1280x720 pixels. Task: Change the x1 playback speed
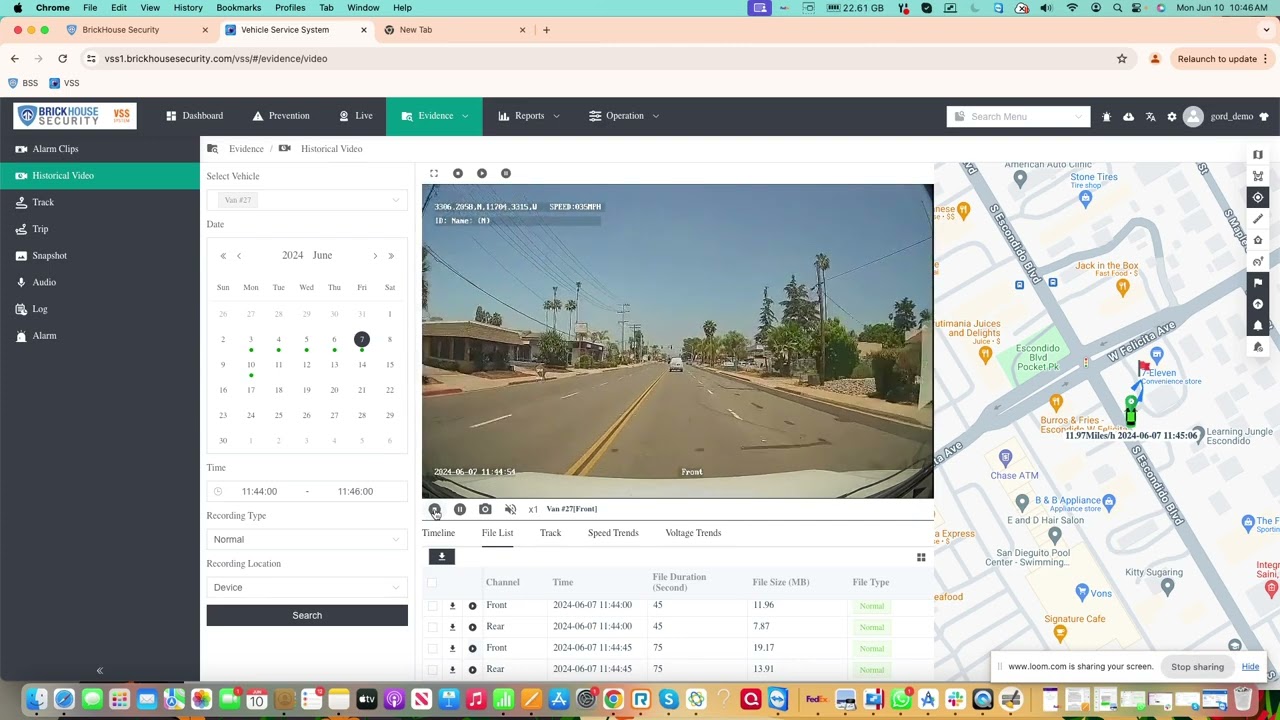(533, 509)
